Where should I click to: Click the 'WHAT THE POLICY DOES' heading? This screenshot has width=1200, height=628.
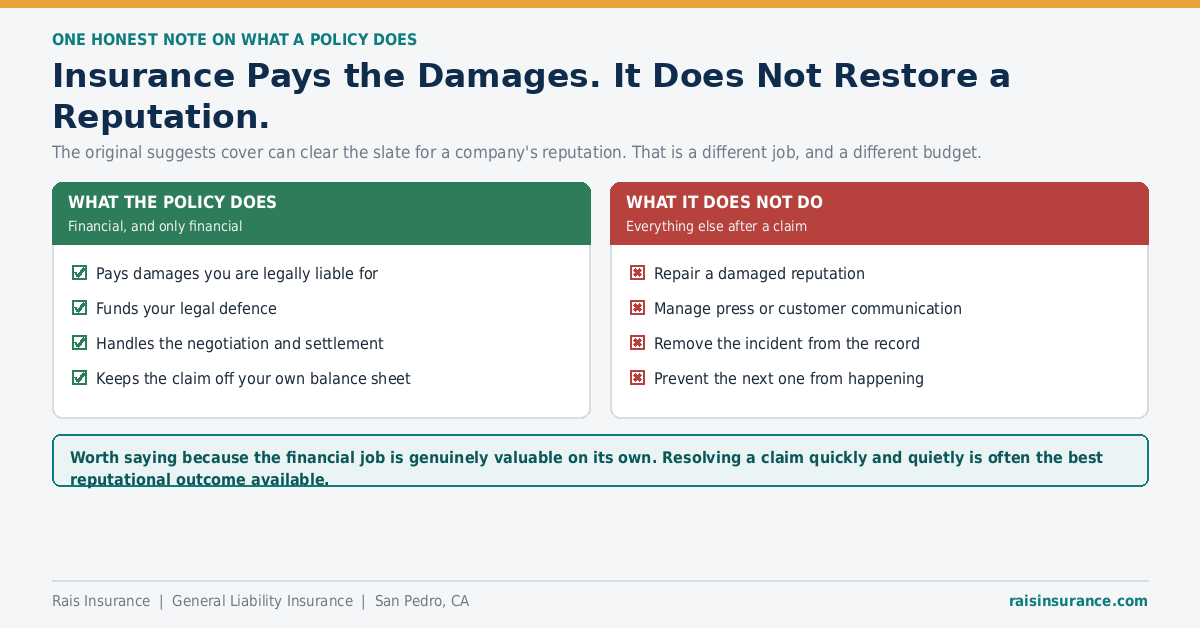click(172, 202)
